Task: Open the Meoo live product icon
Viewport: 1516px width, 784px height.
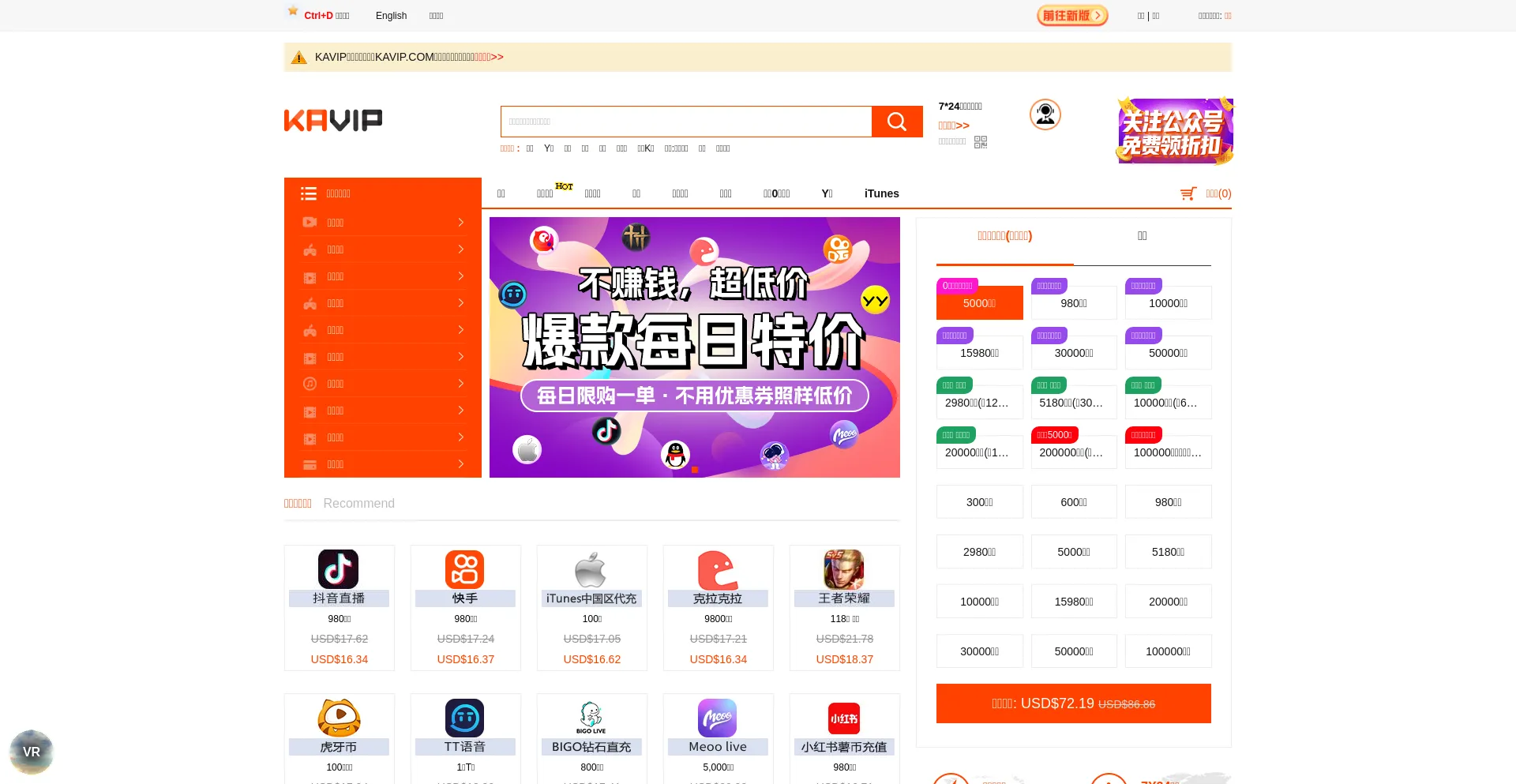Action: 718,718
